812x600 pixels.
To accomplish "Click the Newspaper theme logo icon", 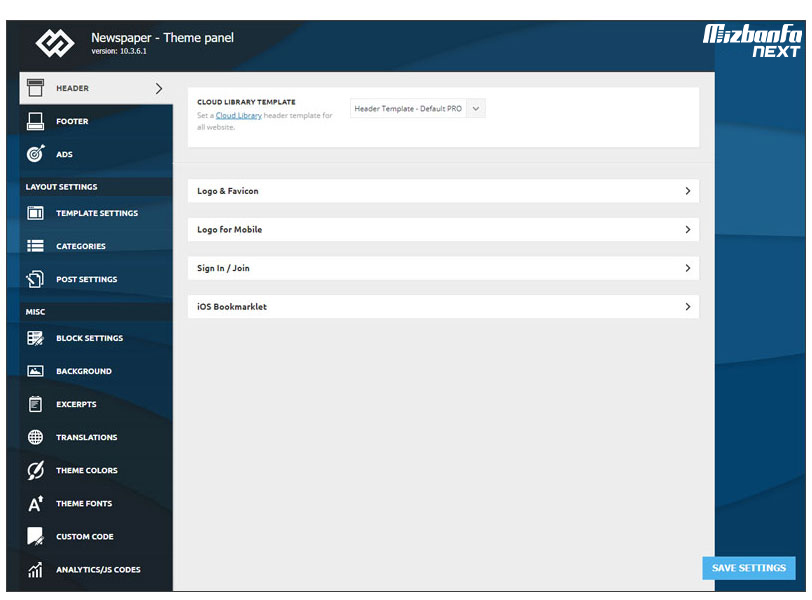I will point(55,42).
